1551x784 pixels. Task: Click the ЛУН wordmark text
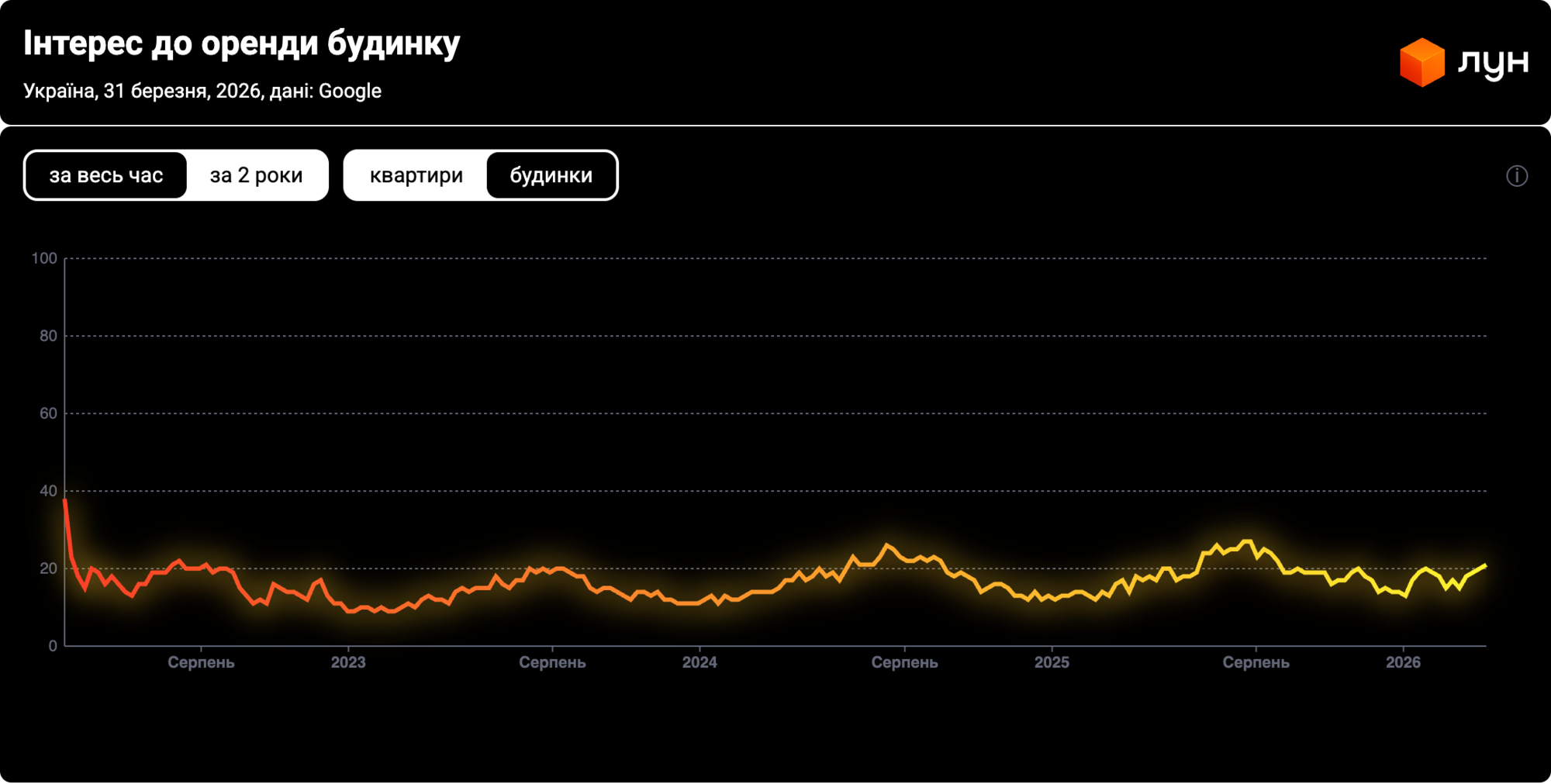tap(1493, 62)
